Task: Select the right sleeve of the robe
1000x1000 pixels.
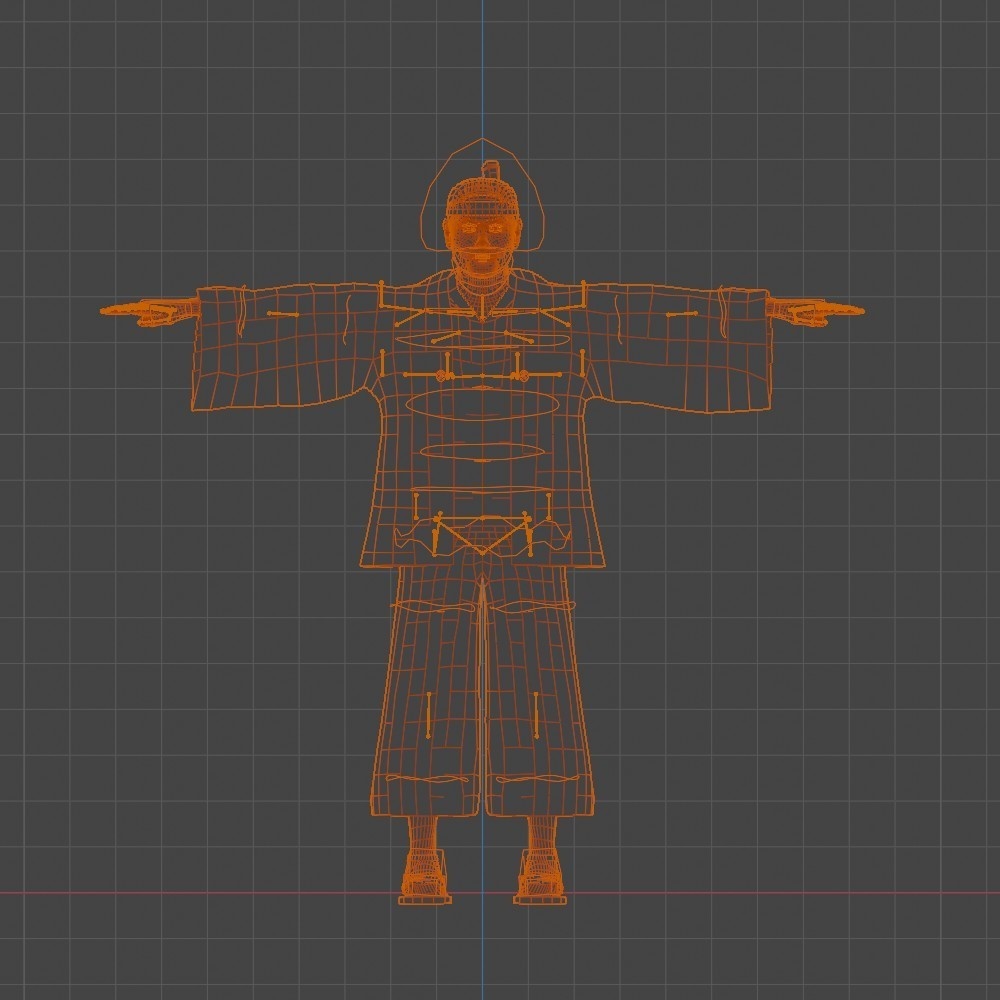Action: pyautogui.click(x=690, y=345)
